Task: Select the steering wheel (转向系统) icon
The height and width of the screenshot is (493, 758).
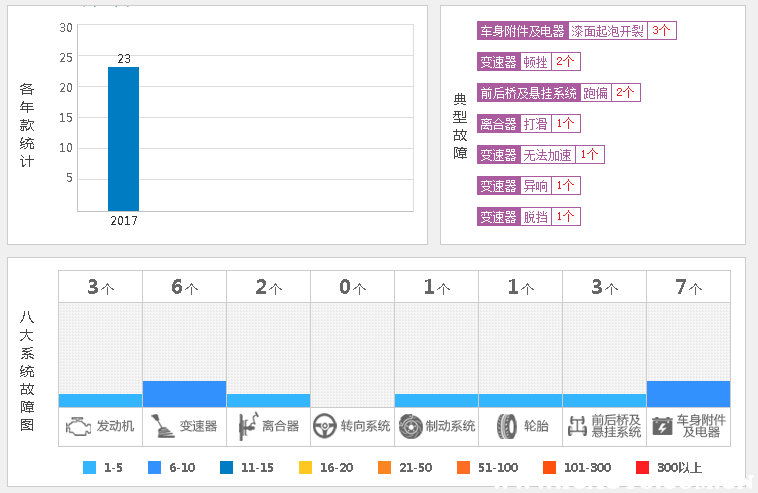Action: [324, 426]
